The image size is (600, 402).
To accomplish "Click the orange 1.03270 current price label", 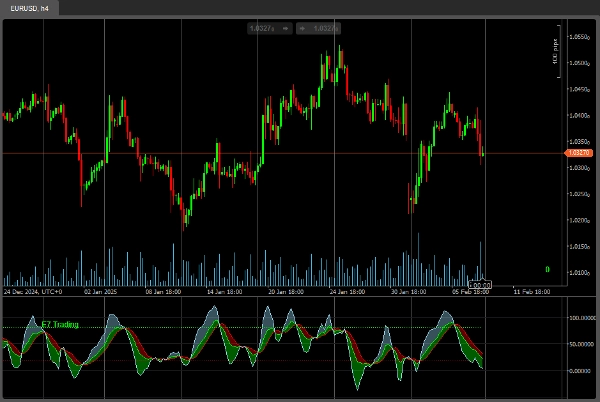I will [x=579, y=153].
